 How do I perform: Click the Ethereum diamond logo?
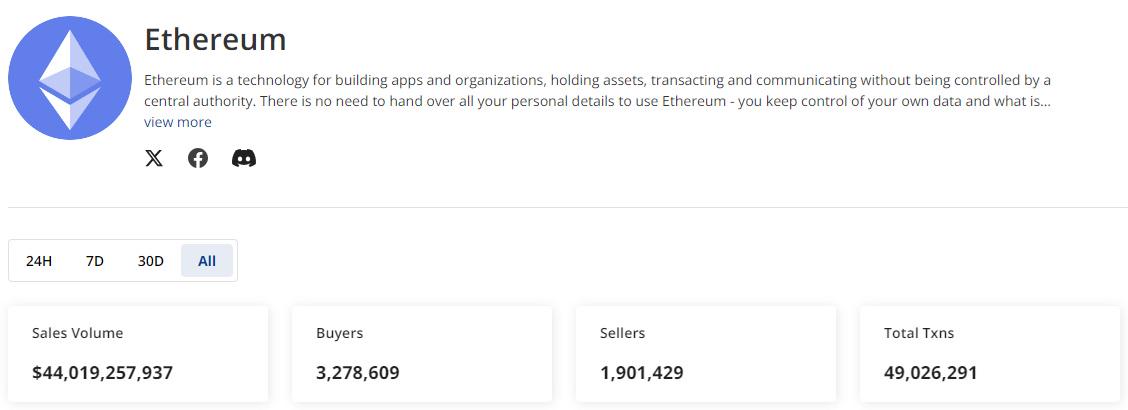pos(70,78)
